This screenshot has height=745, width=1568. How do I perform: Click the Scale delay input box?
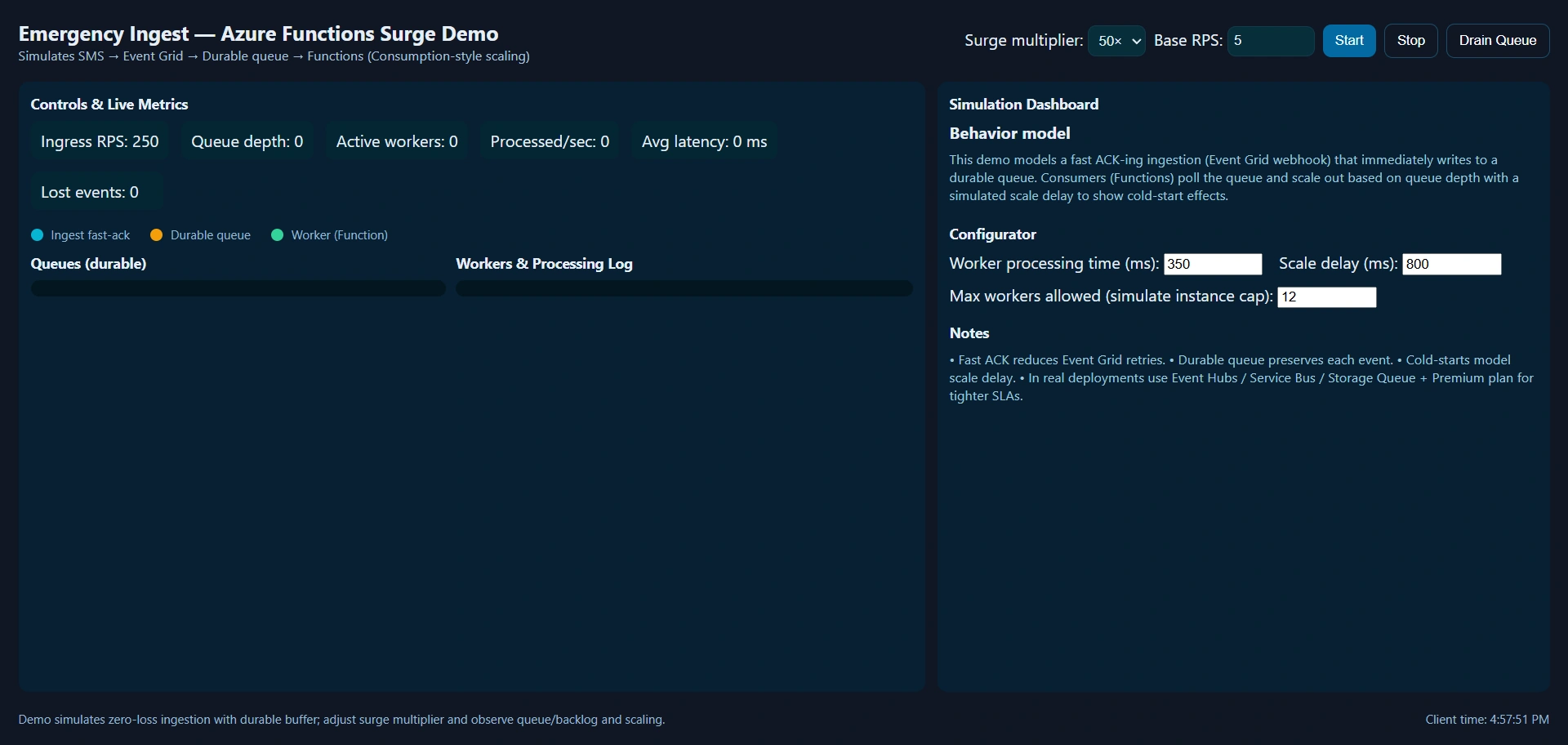tap(1451, 264)
